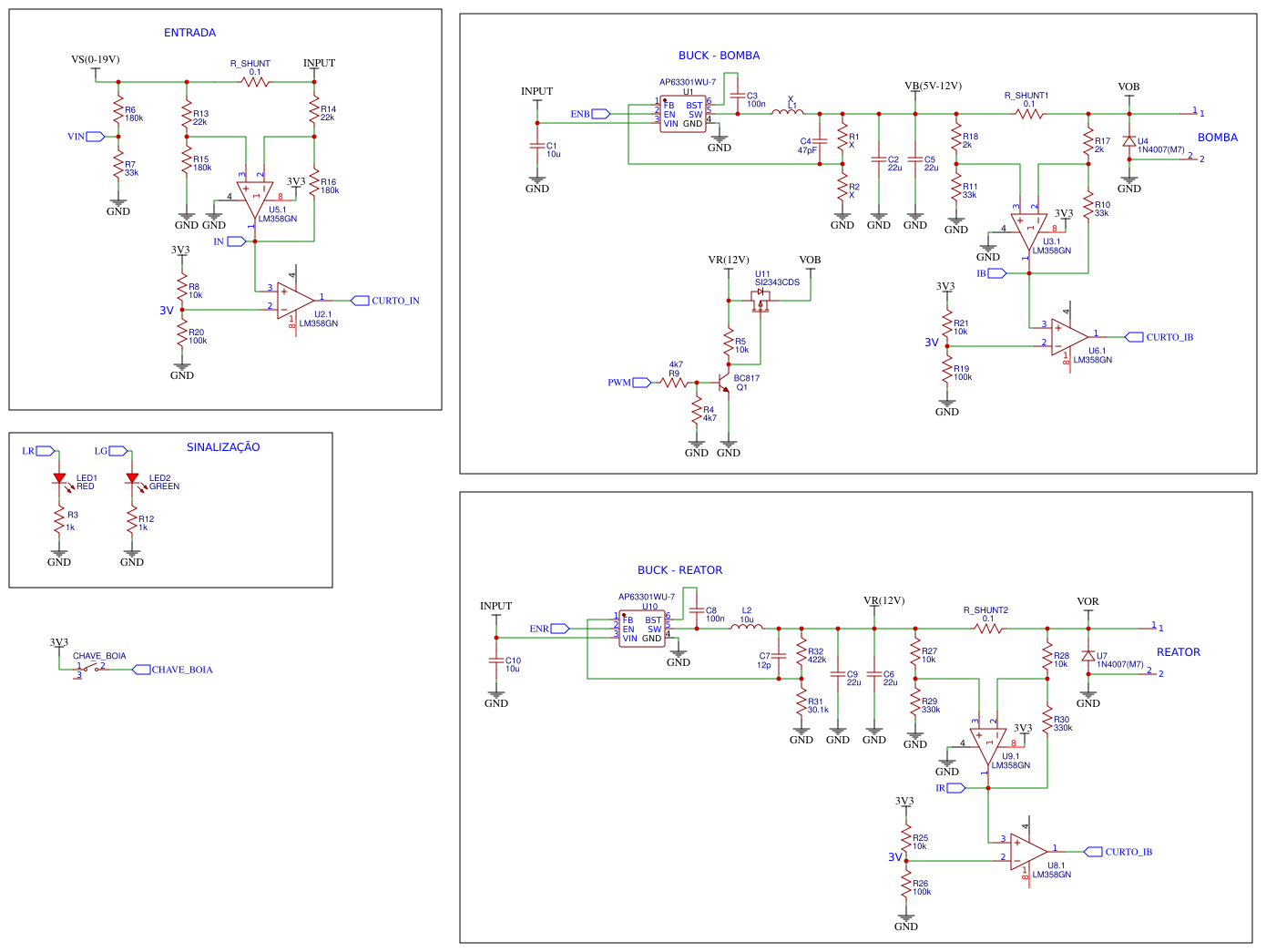Click the ENTRADA section title
Screen dimensions: 1266x952
(189, 33)
